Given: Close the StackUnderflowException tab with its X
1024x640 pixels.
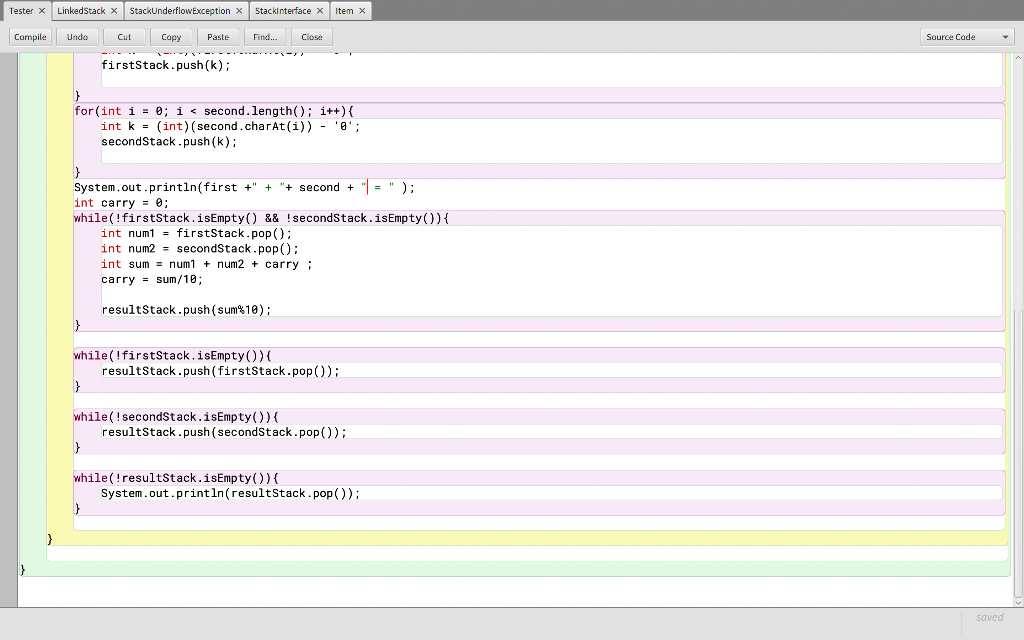Looking at the screenshot, I should 239,11.
